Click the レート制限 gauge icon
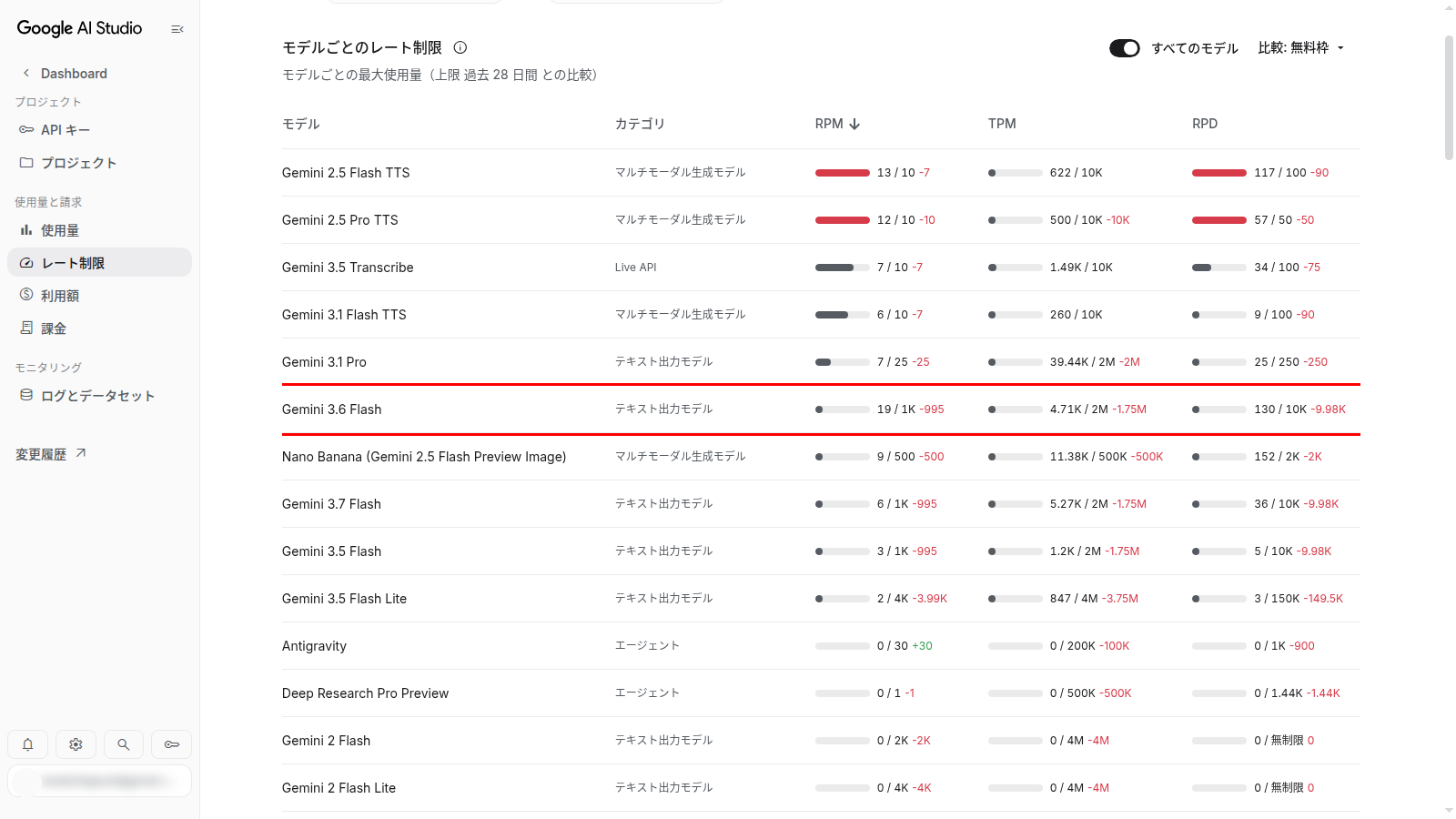The width and height of the screenshot is (1456, 819). point(26,263)
